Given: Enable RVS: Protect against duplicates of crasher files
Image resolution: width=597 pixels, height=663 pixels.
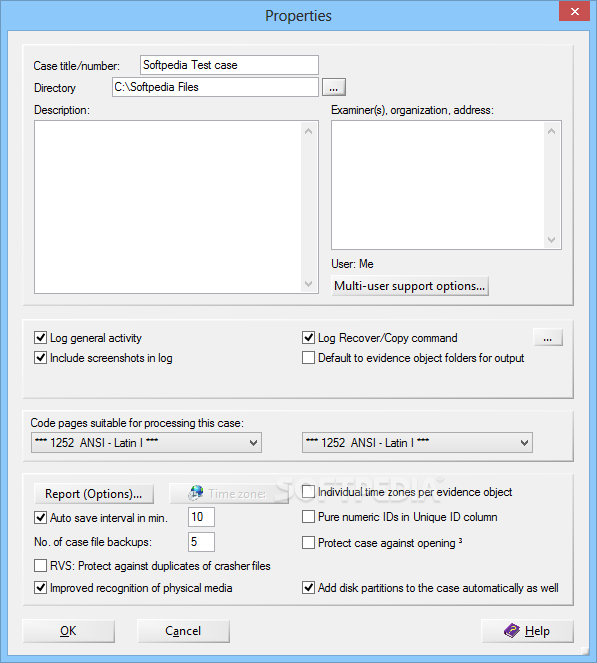Looking at the screenshot, I should pos(40,566).
